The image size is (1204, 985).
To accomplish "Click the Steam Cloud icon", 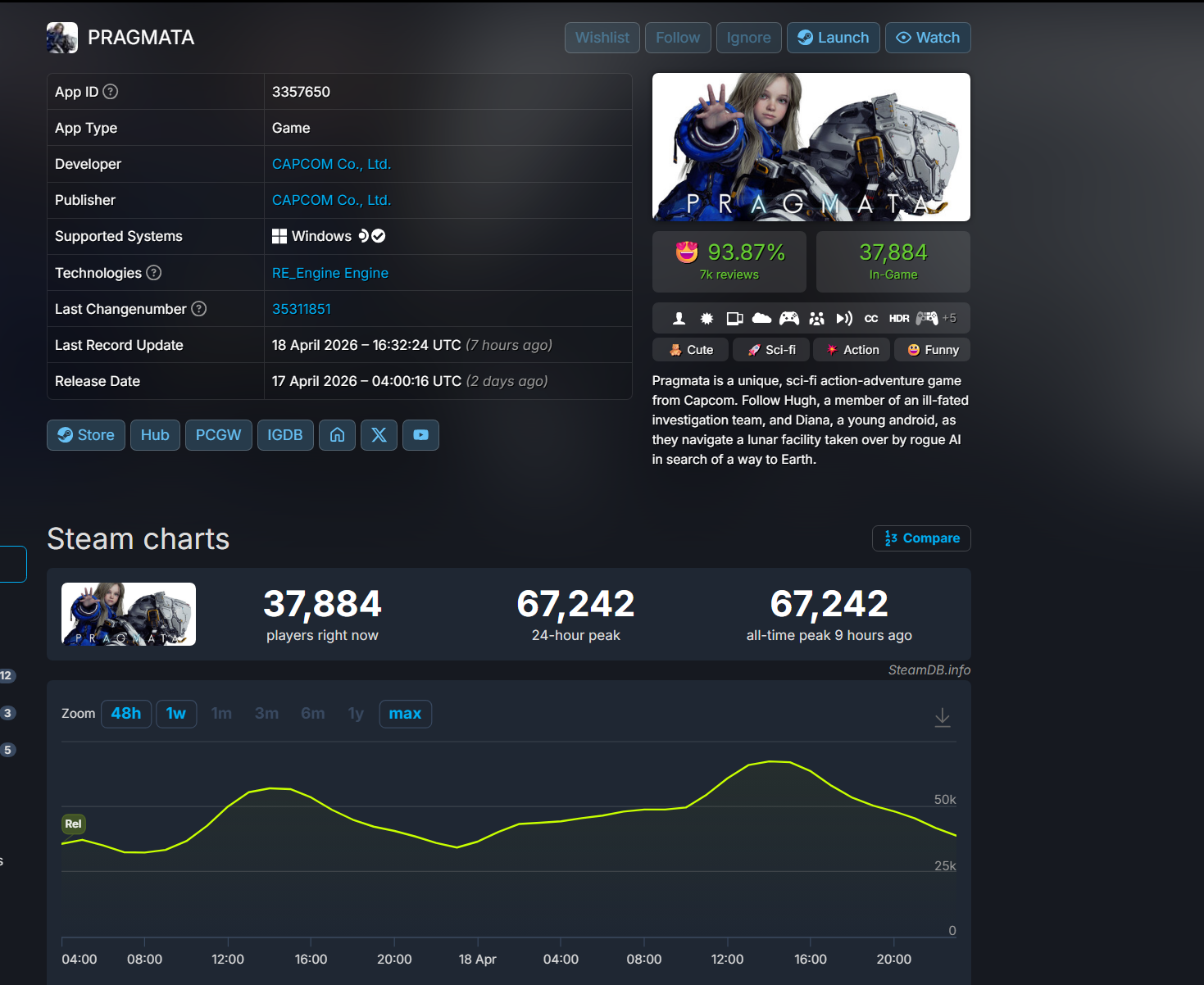I will click(761, 318).
